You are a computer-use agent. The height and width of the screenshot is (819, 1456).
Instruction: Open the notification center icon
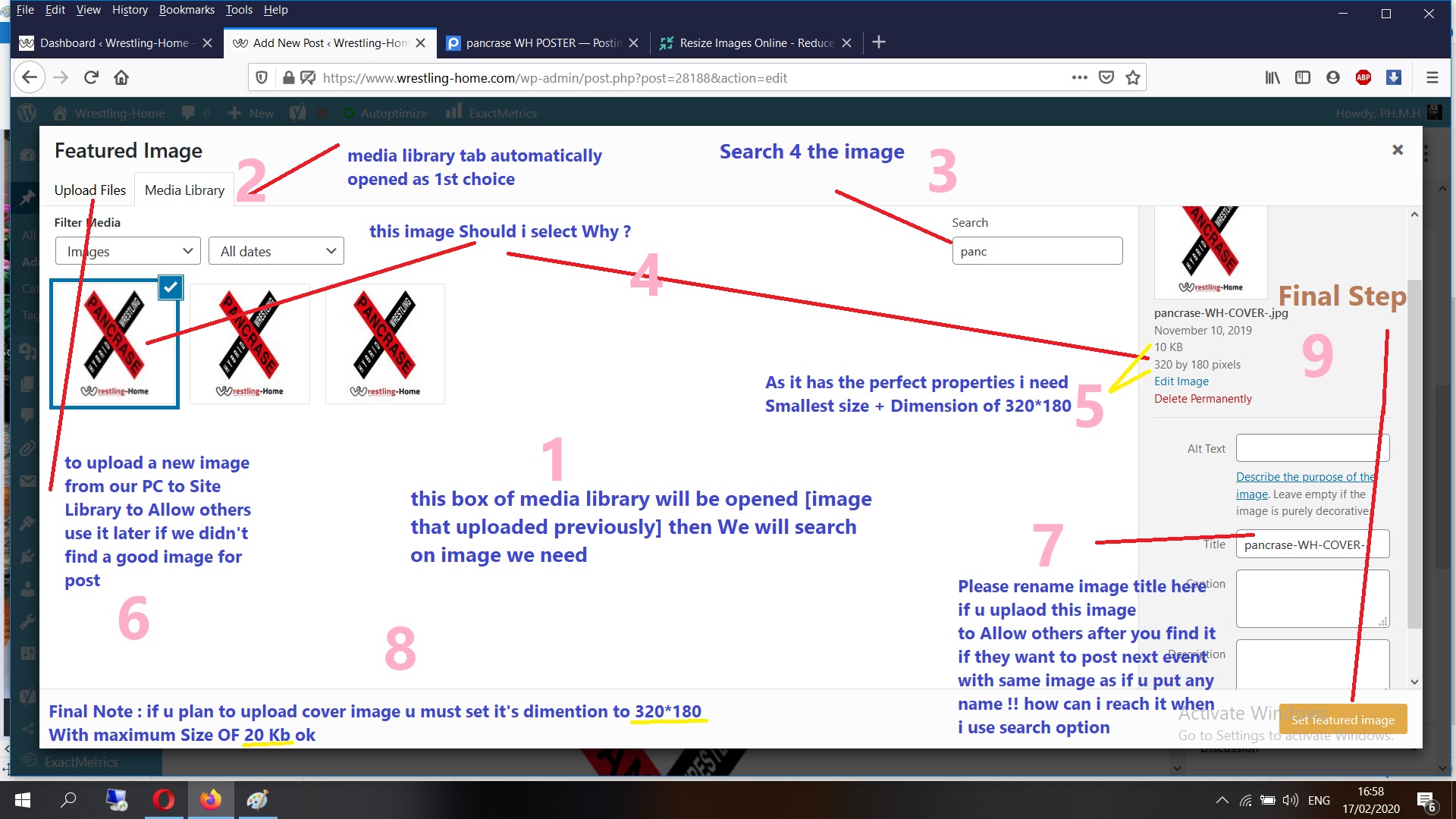coord(1426,802)
